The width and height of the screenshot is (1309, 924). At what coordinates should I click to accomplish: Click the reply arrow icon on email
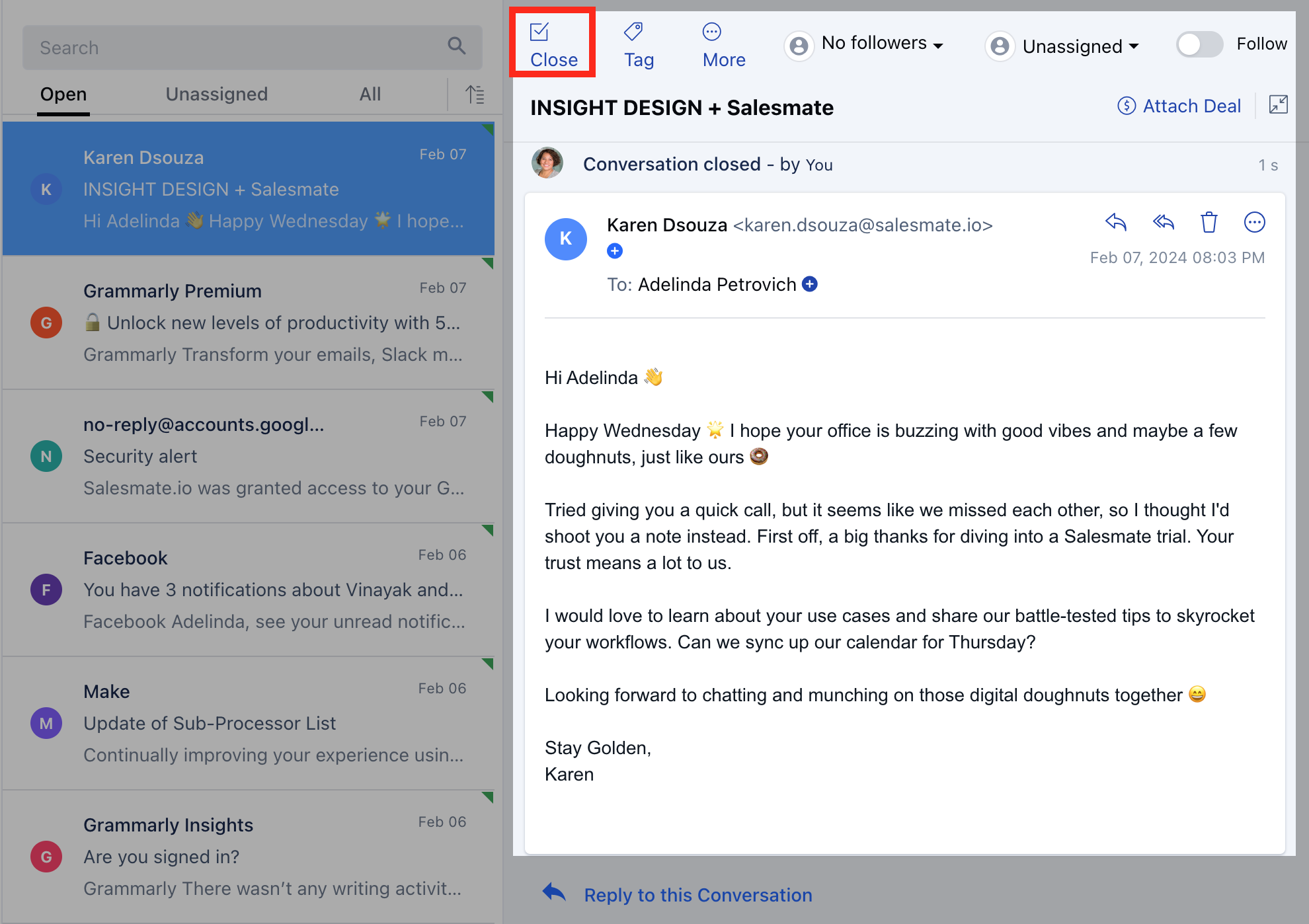click(x=1115, y=223)
